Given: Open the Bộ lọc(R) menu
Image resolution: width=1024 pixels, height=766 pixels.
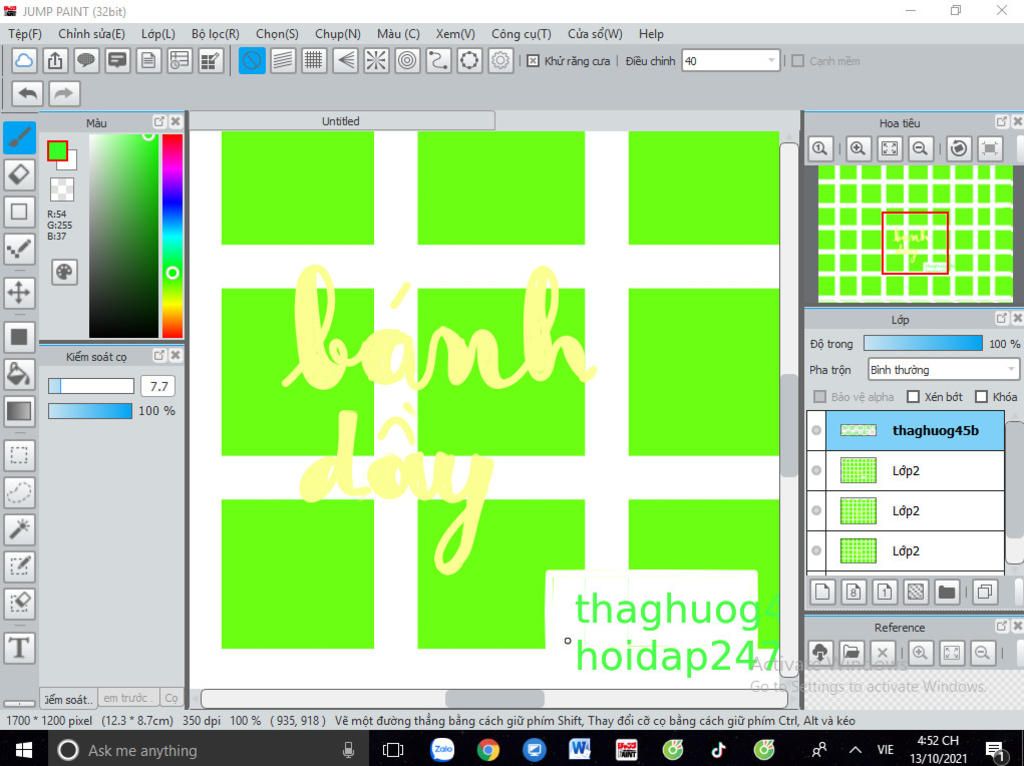Looking at the screenshot, I should pyautogui.click(x=216, y=34).
